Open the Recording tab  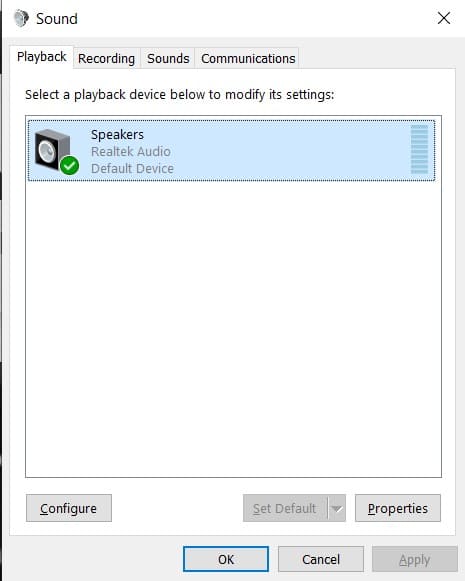[106, 59]
